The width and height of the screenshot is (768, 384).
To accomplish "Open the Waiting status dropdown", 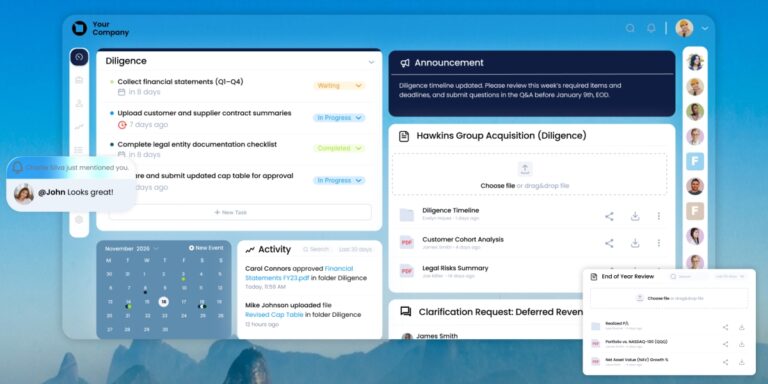I will [x=339, y=86].
